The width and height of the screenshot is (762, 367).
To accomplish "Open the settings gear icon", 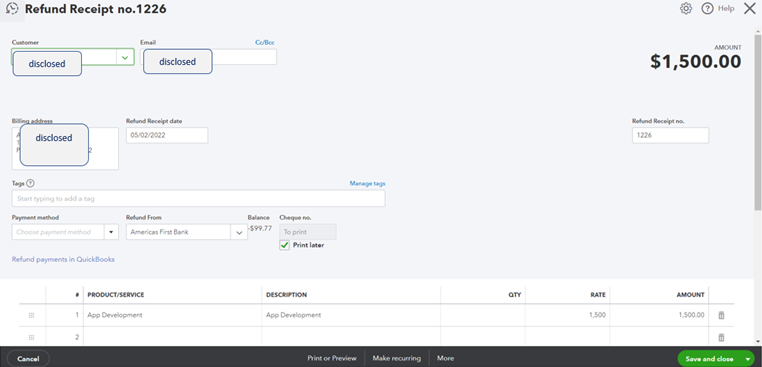I will [686, 8].
